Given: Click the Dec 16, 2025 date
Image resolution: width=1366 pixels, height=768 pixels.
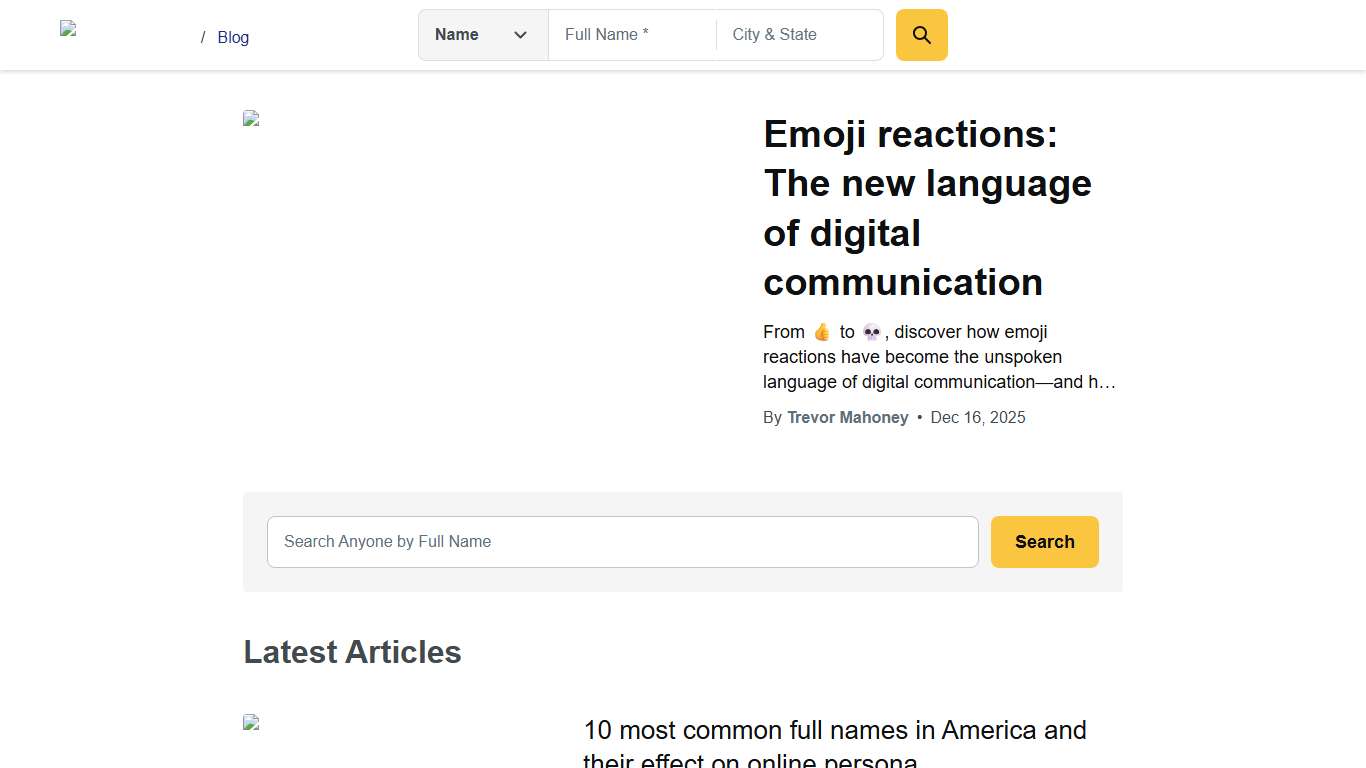Looking at the screenshot, I should [977, 417].
